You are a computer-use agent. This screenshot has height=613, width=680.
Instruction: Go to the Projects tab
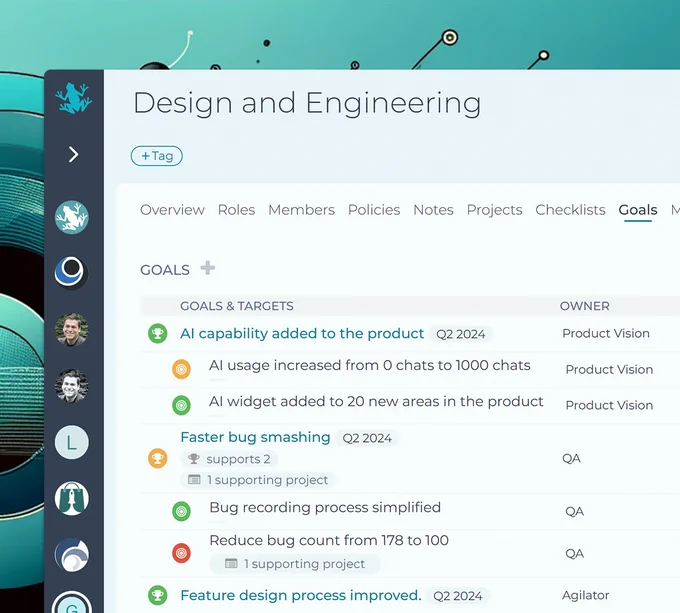click(x=494, y=210)
